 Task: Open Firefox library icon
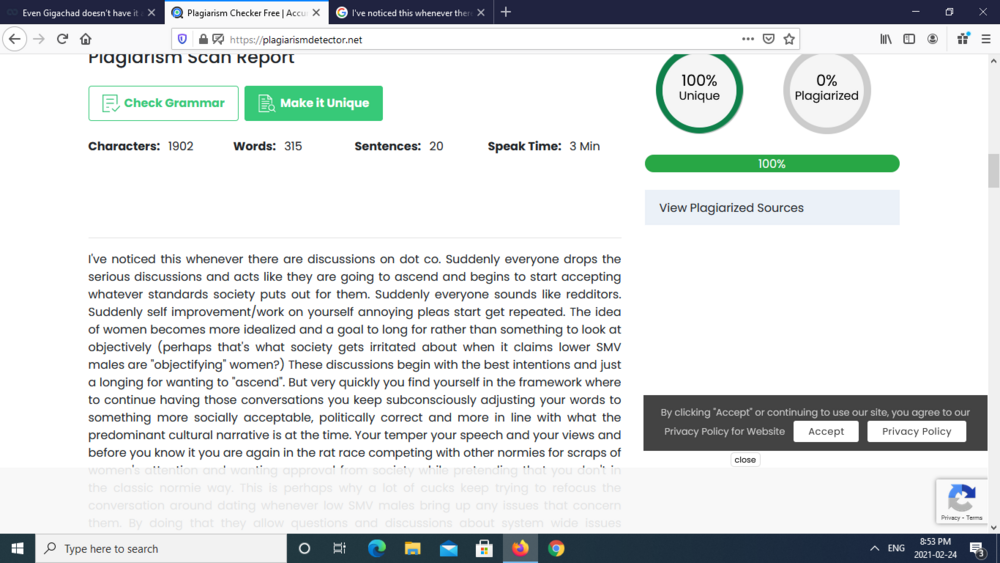point(886,39)
